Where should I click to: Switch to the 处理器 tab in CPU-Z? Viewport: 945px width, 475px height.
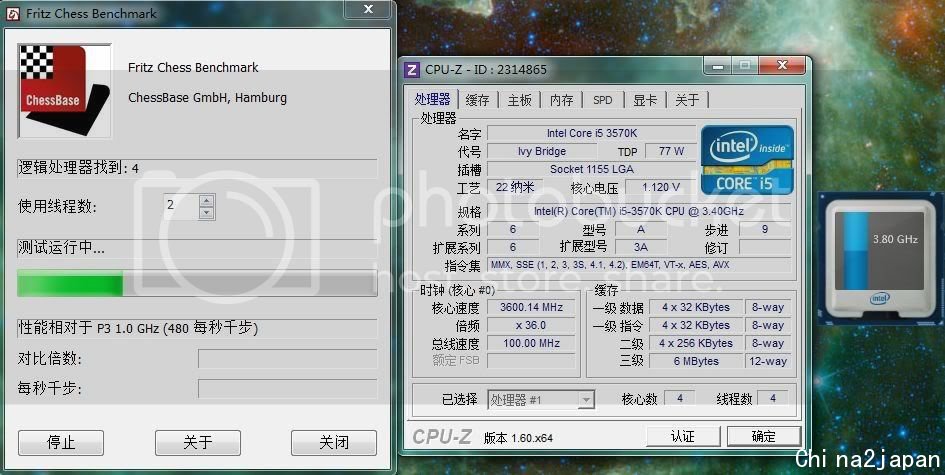433,99
